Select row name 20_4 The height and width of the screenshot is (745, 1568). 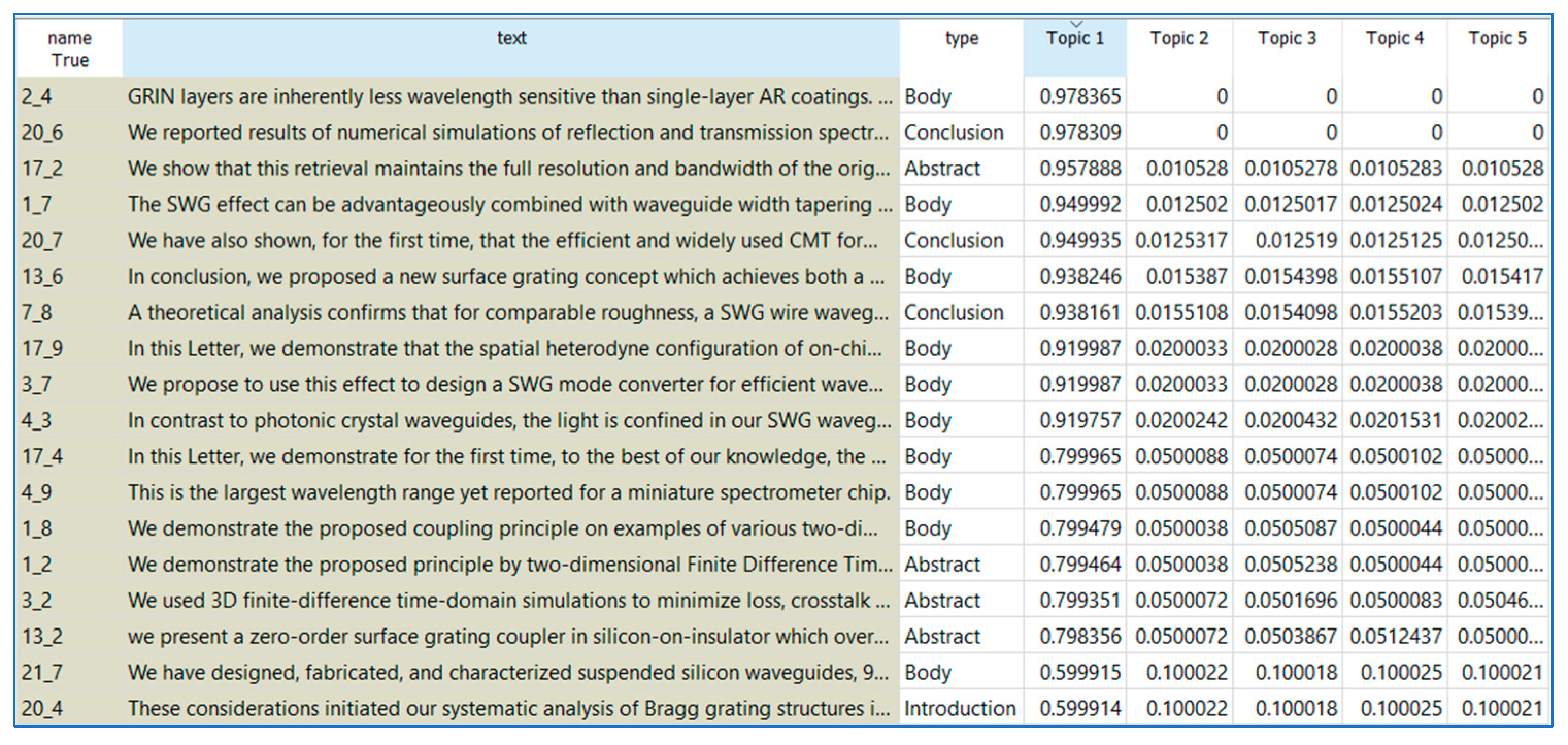pyautogui.click(x=42, y=708)
